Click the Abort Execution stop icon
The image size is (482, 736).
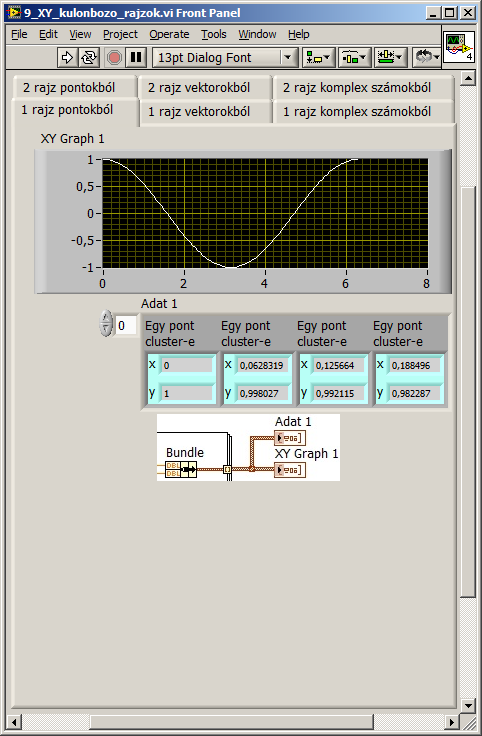coord(114,58)
